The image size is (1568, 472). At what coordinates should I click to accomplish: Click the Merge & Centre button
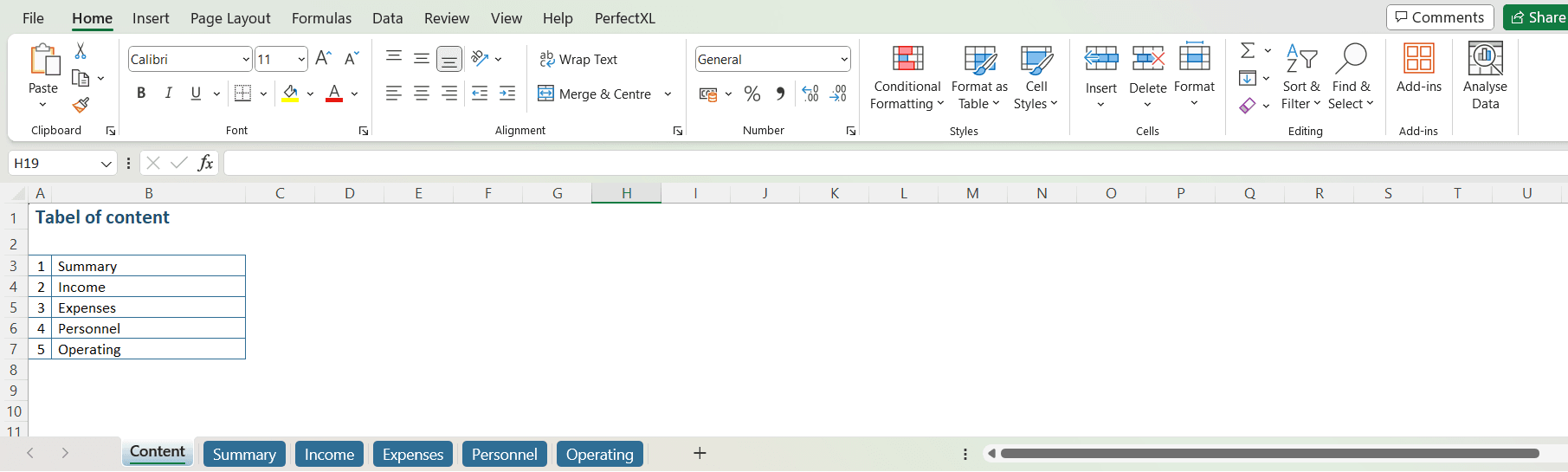click(595, 94)
